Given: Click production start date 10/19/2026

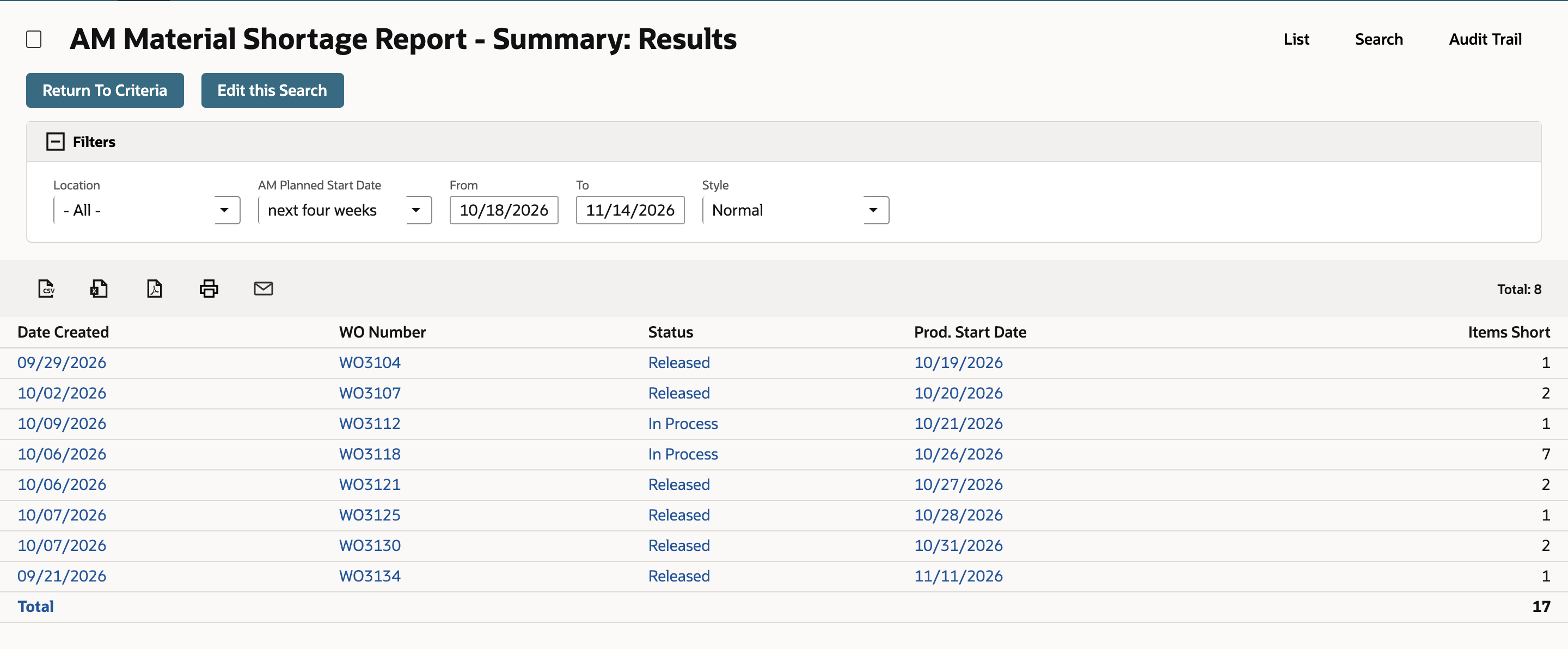Looking at the screenshot, I should tap(958, 363).
